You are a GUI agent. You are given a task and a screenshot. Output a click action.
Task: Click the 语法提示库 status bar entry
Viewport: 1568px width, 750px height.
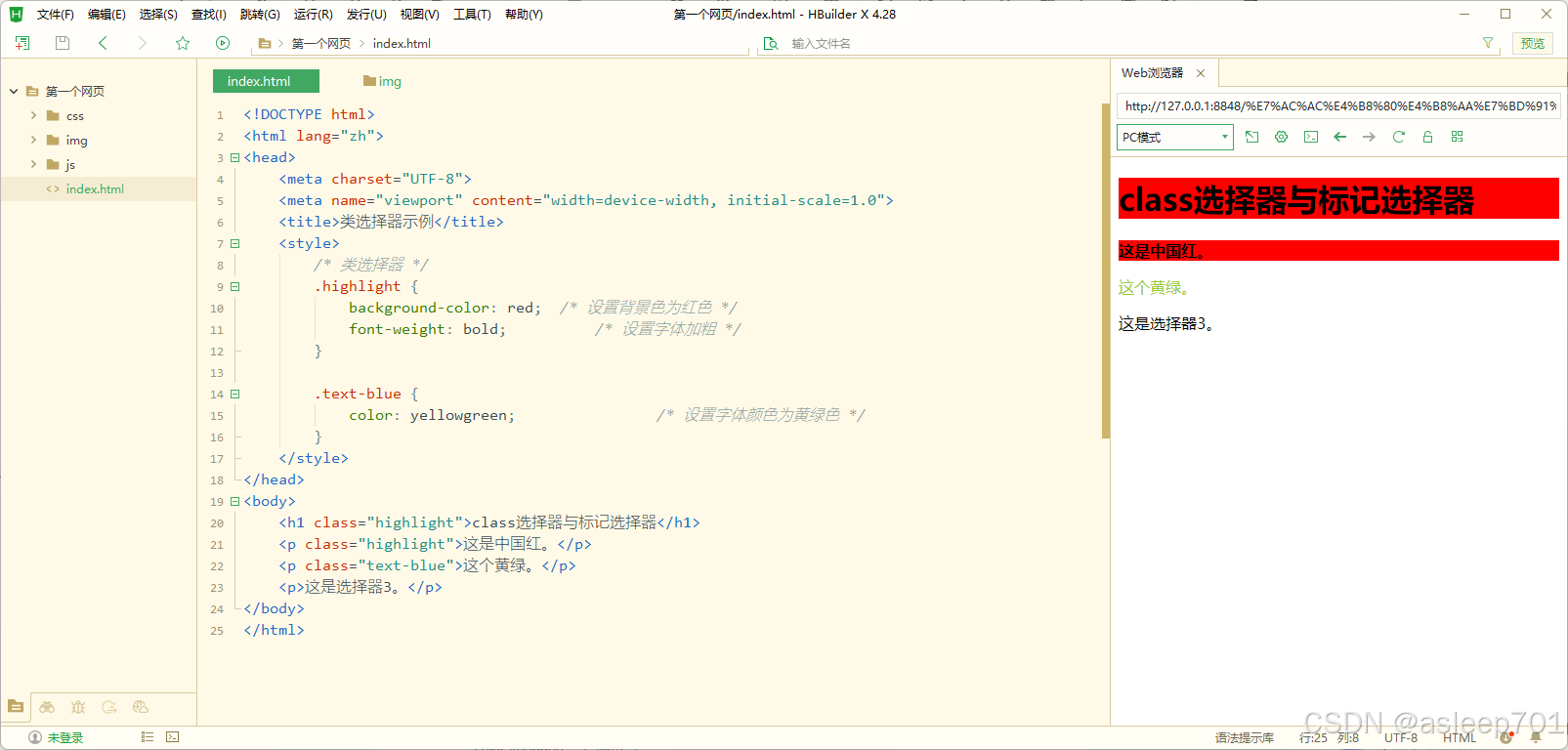point(1245,737)
